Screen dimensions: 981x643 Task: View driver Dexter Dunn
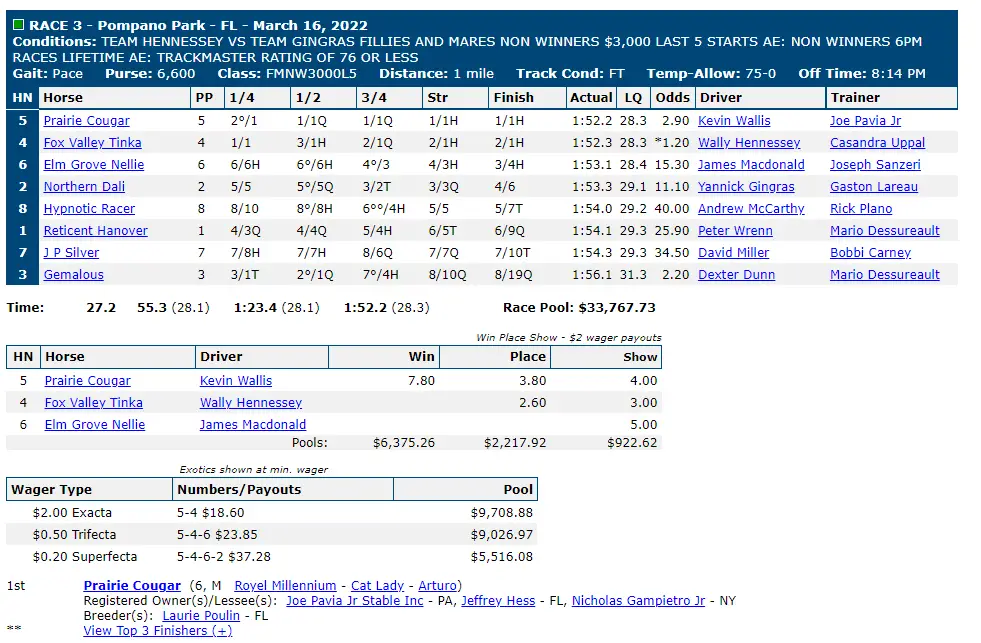pos(736,274)
